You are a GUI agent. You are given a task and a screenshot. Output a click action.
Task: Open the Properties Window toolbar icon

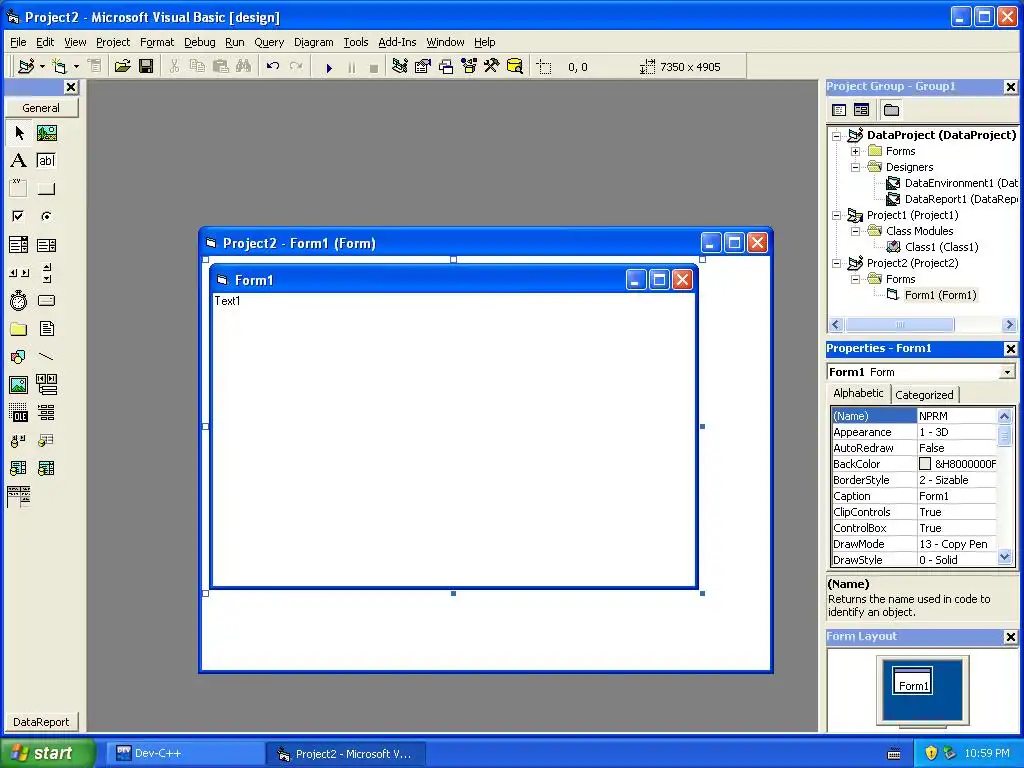tap(423, 67)
